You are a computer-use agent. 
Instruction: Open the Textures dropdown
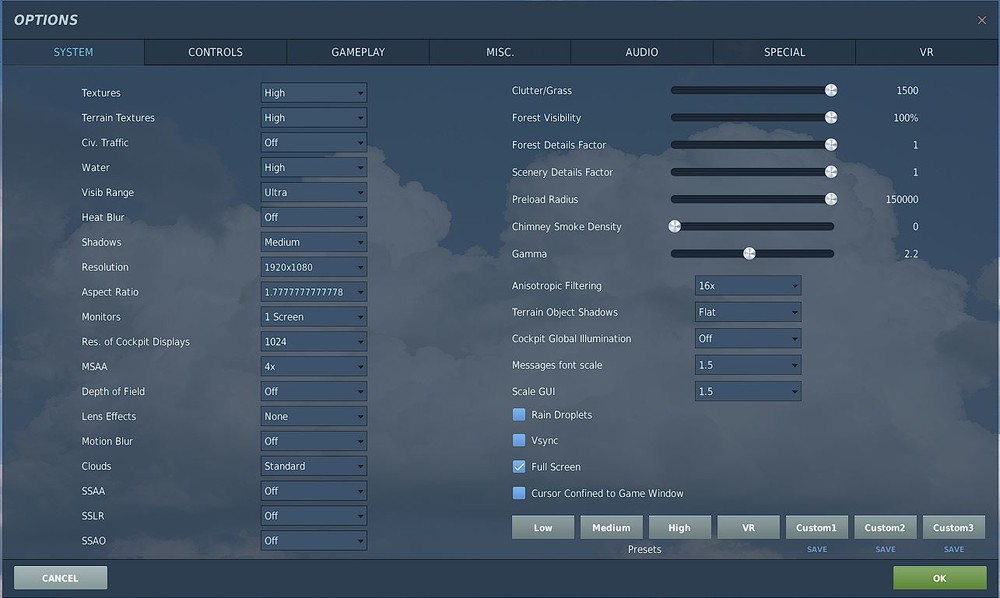click(313, 92)
